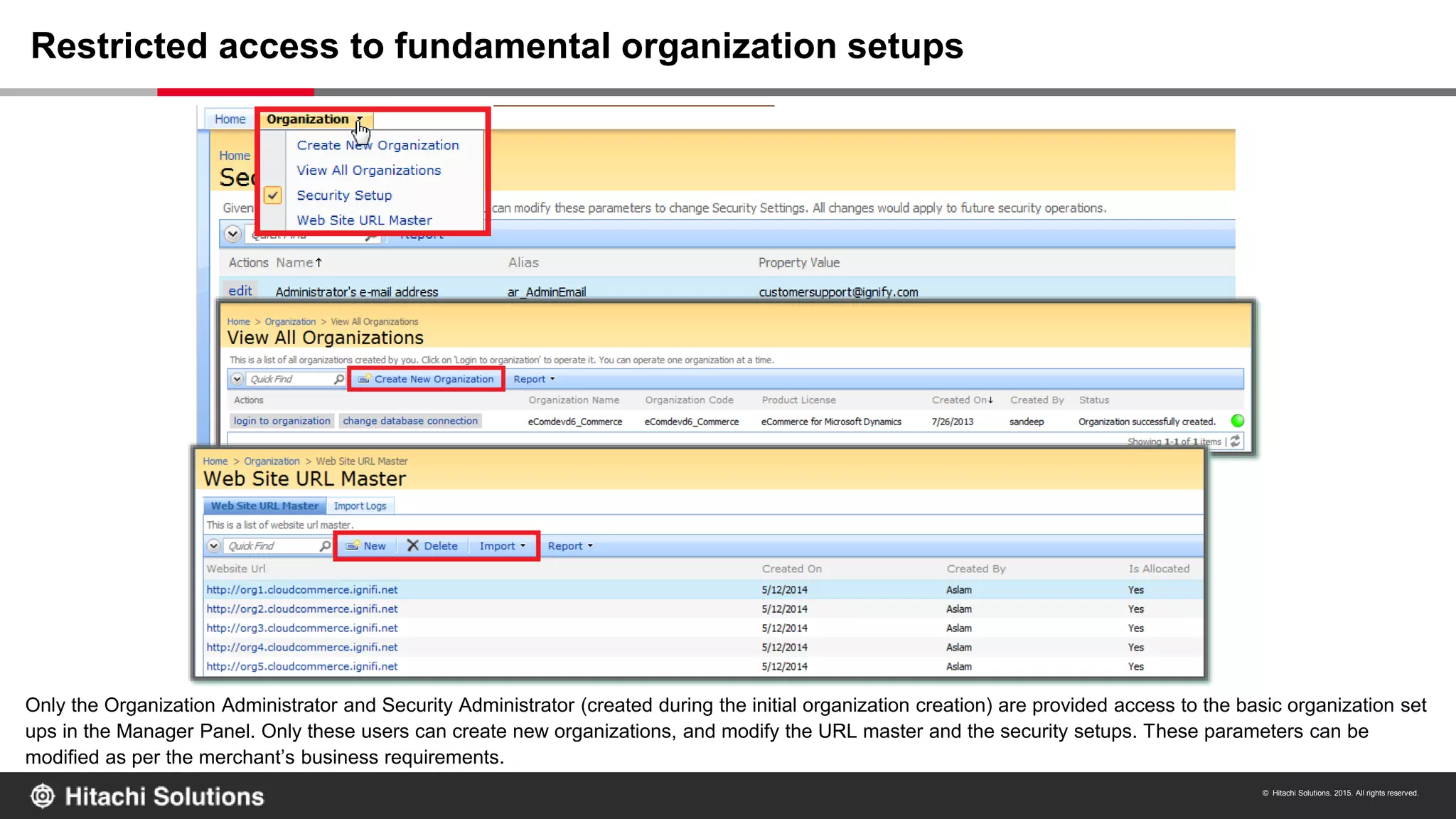Screen dimensions: 1456x819
Task: Click search magnifier in URL Master toolbar
Action: pos(325,546)
